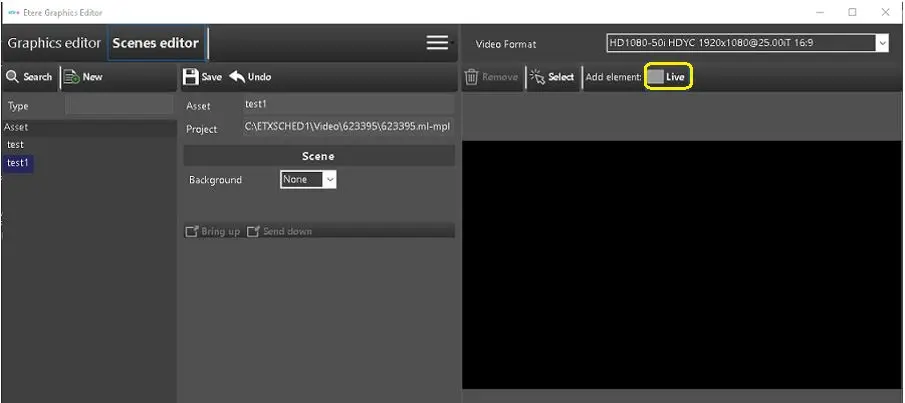Expand the Video Format dropdown
905x403 pixels.
point(881,43)
